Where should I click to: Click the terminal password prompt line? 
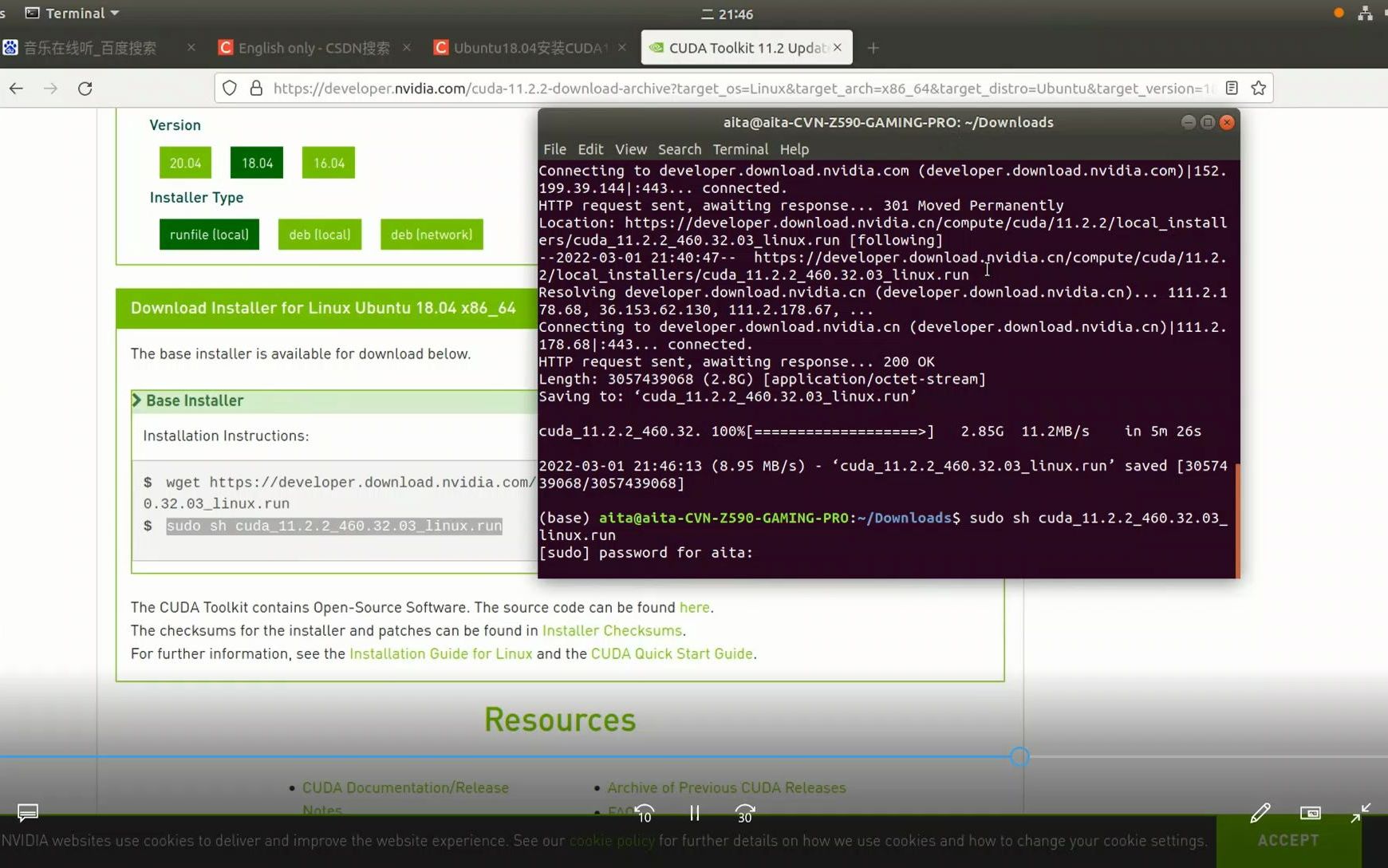pyautogui.click(x=645, y=553)
